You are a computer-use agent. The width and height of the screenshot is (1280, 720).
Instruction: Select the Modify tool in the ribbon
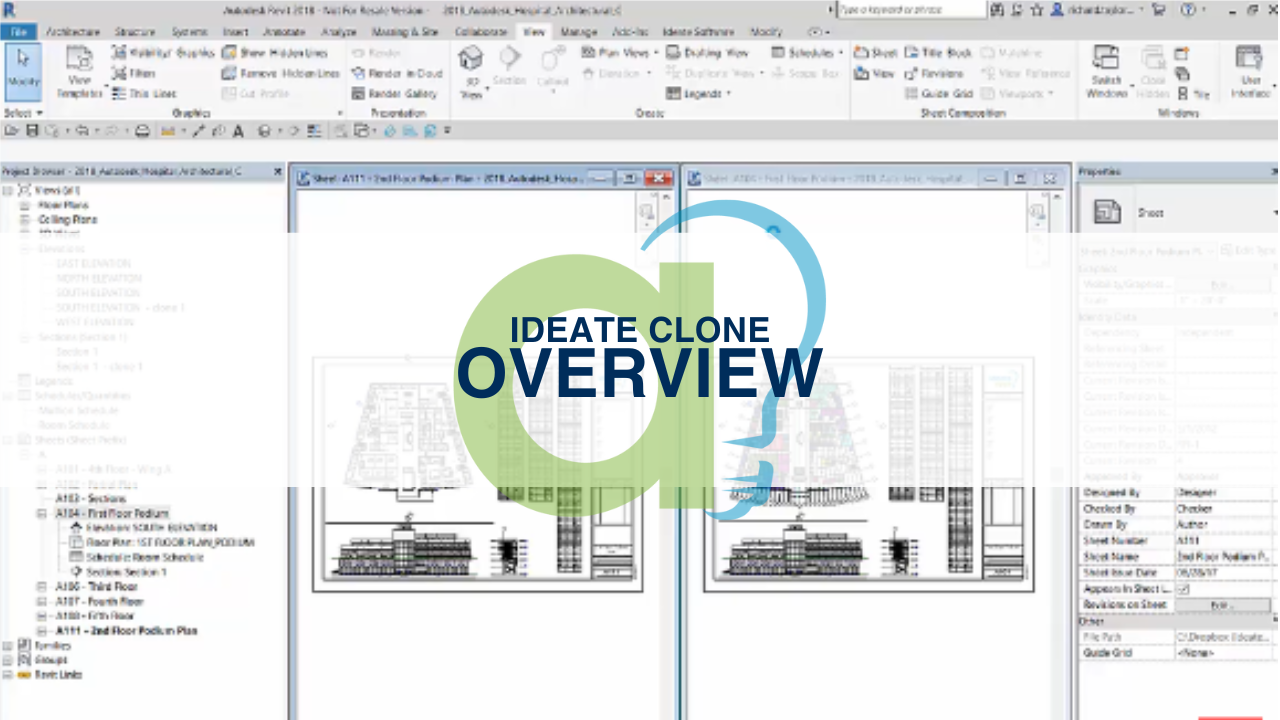click(22, 71)
